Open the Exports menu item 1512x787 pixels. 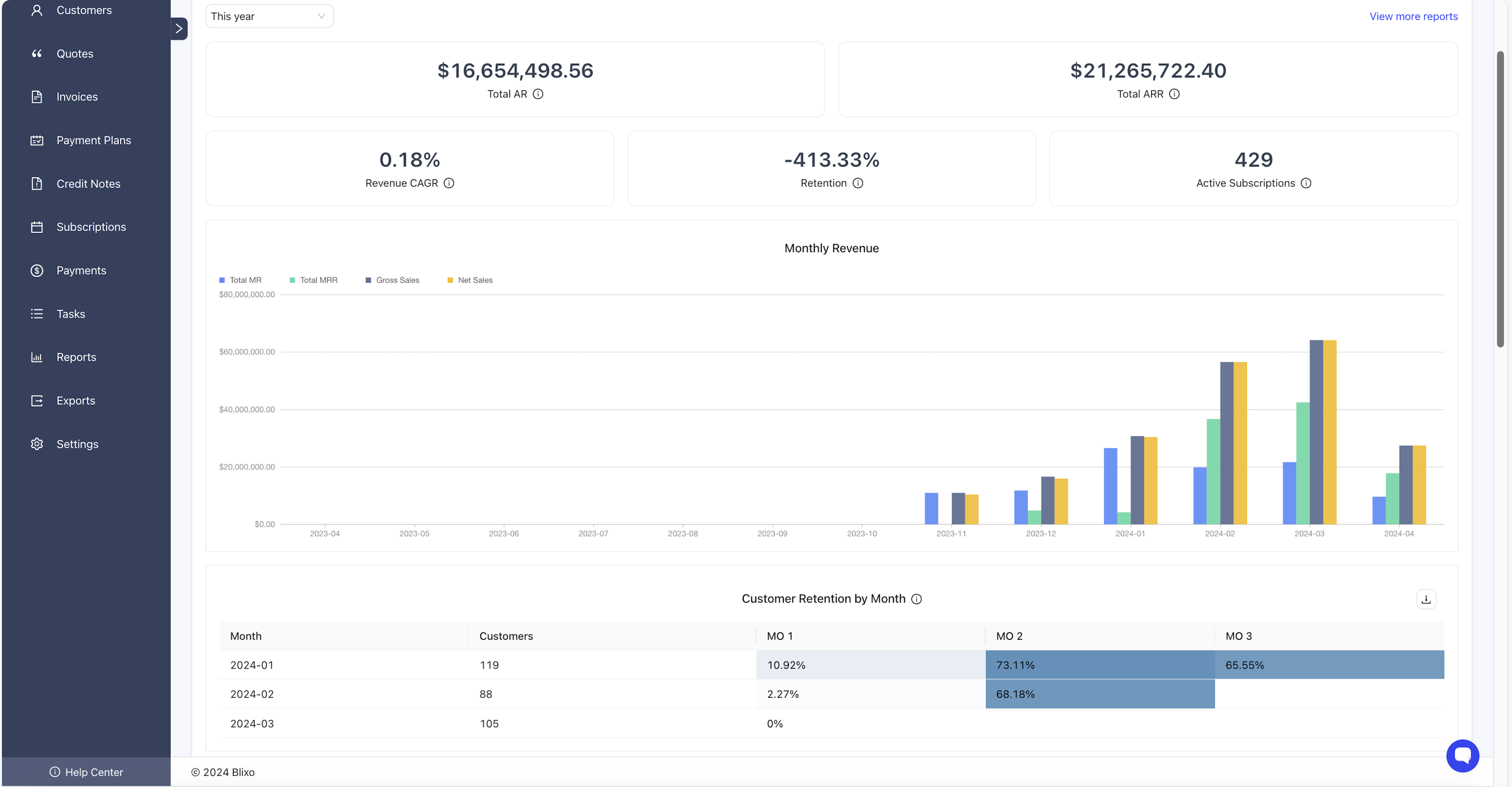pyautogui.click(x=76, y=400)
